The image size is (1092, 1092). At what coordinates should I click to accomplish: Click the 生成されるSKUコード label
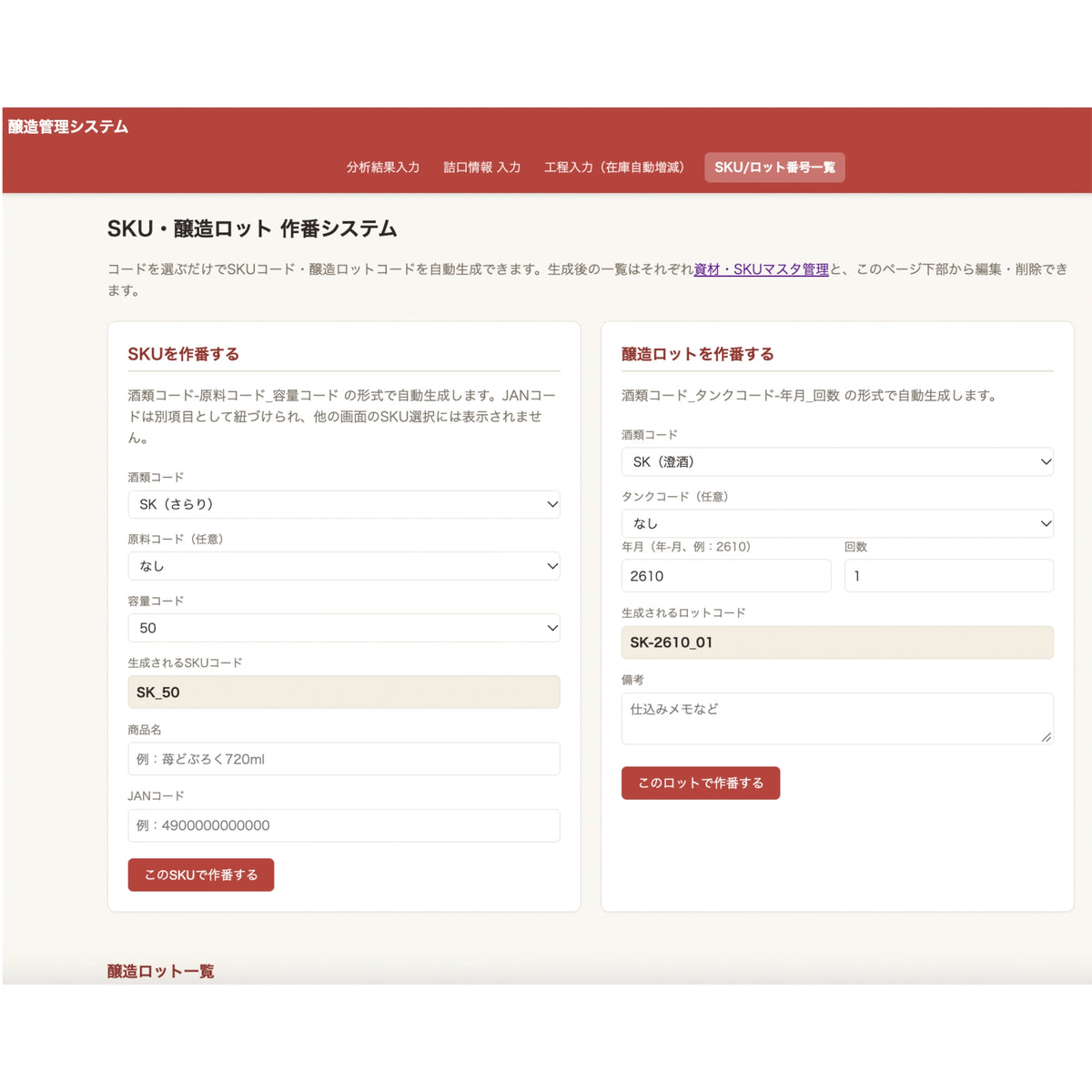click(185, 662)
